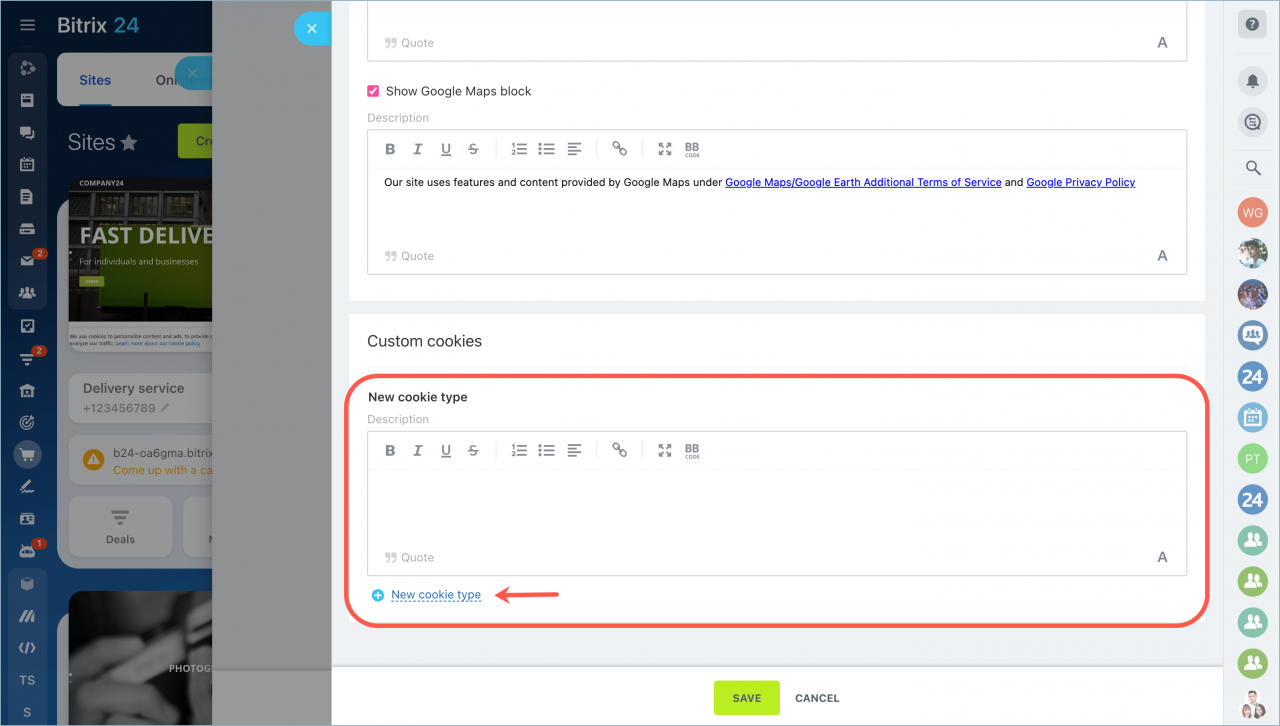Open the Google Privacy Policy link
The height and width of the screenshot is (726, 1280).
1081,182
